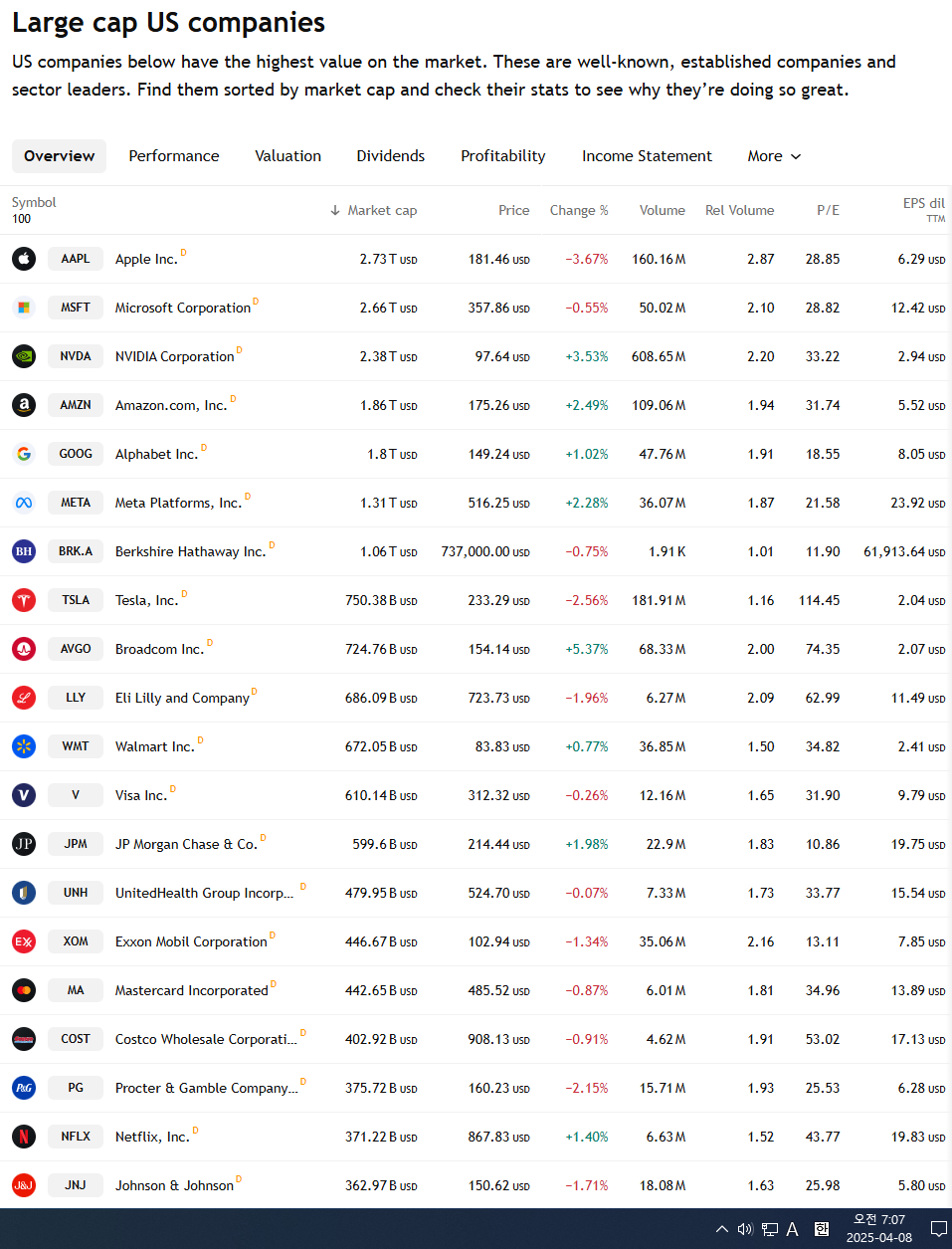
Task: Click the Amazon logo icon
Action: pos(24,405)
